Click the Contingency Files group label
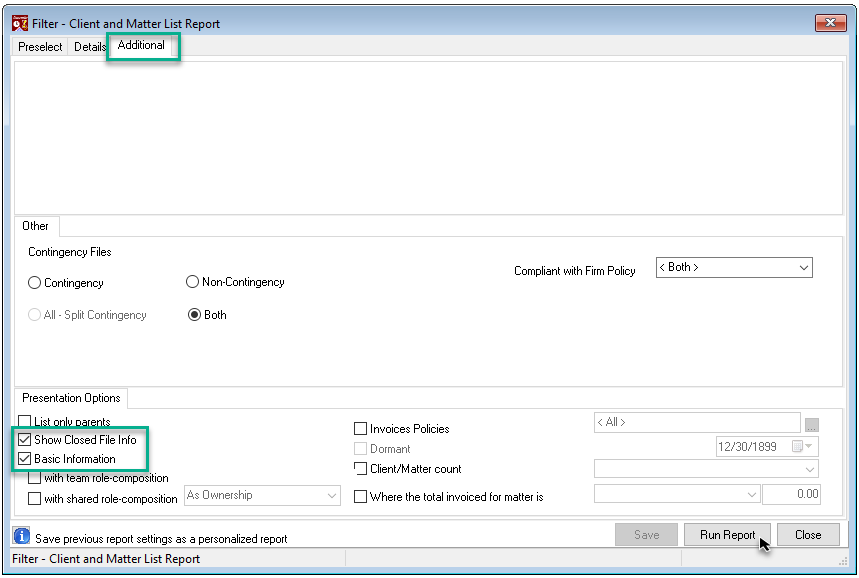The width and height of the screenshot is (859, 578). 70,252
